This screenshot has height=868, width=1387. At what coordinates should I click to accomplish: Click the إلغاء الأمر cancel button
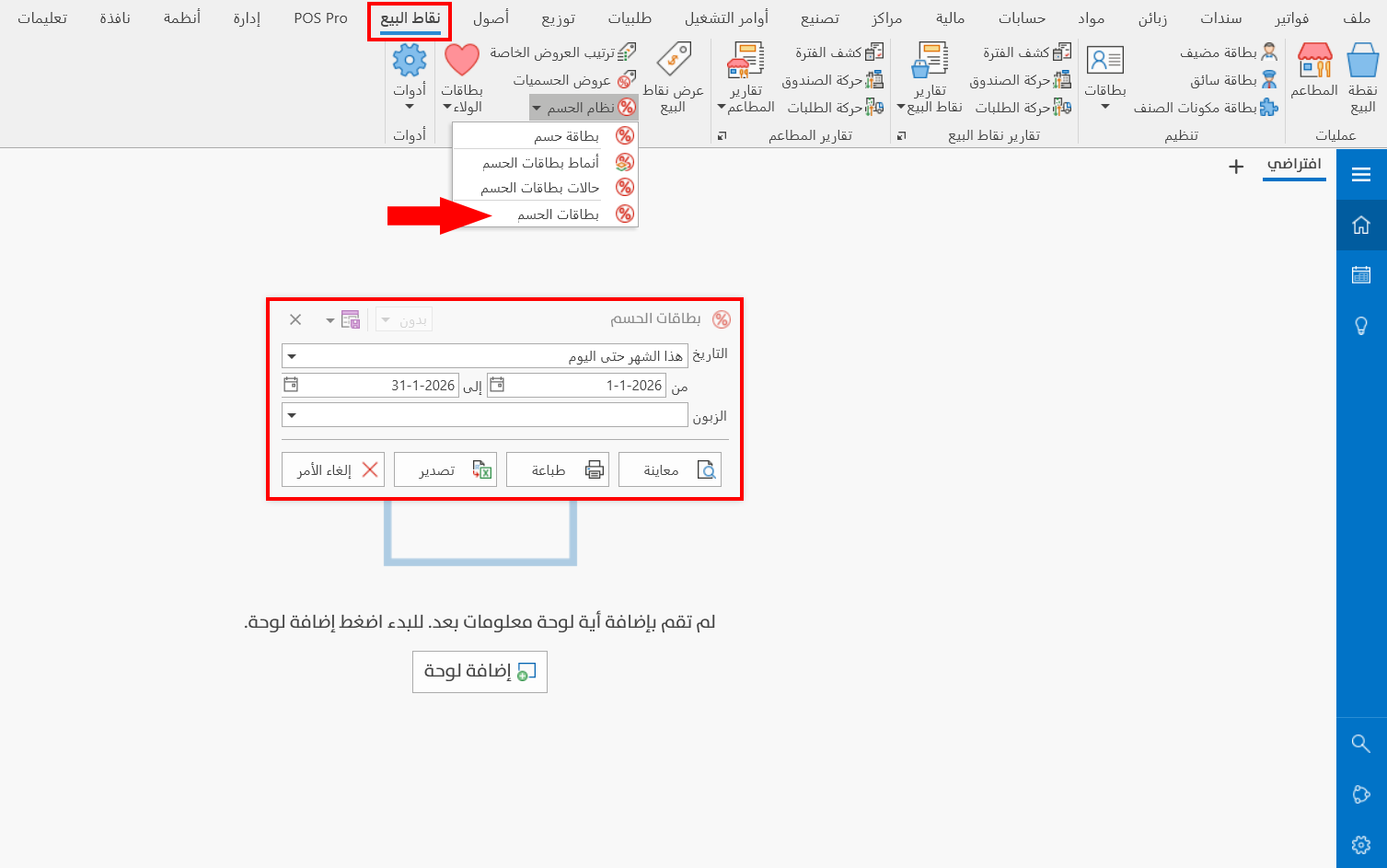click(333, 469)
